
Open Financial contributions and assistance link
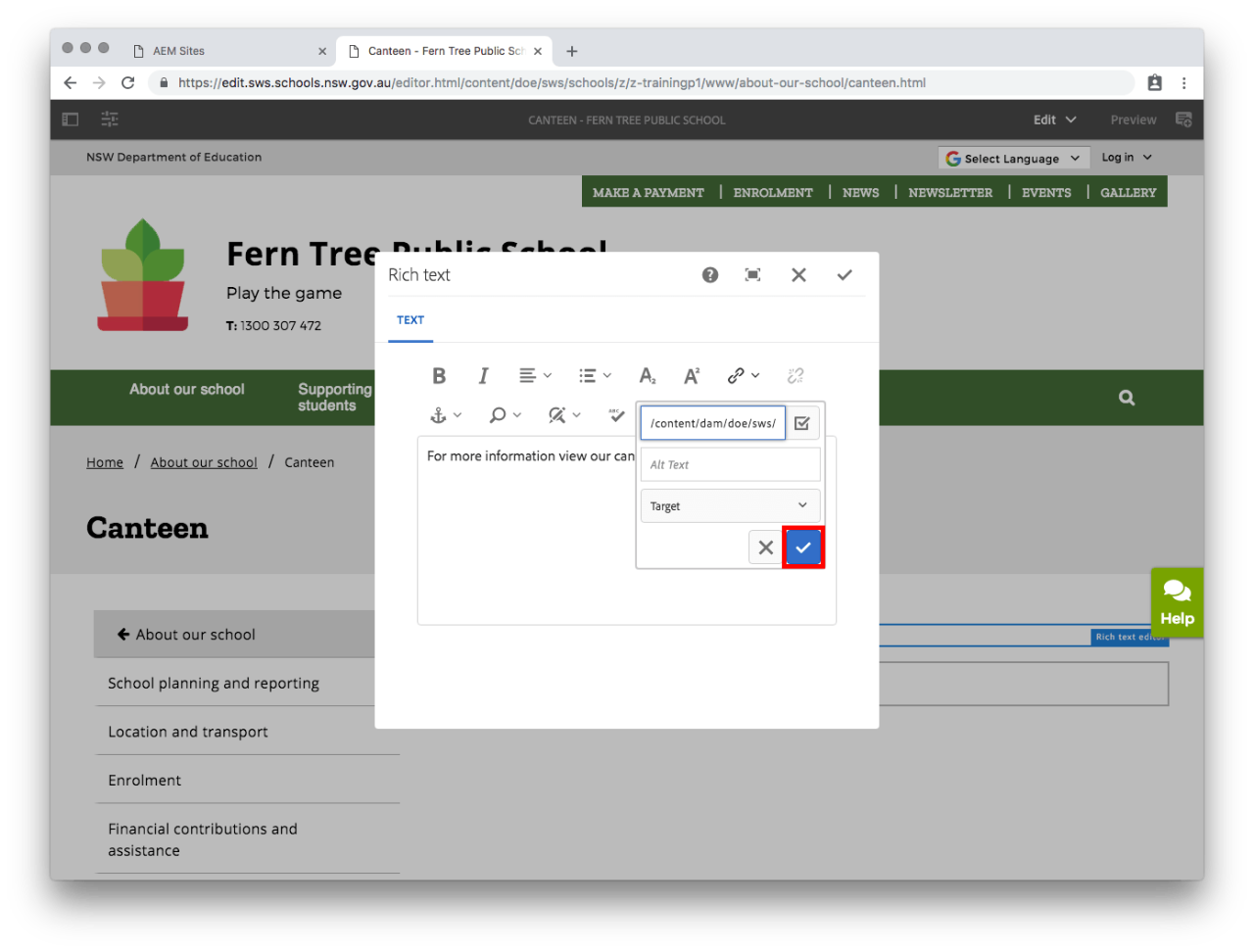click(203, 839)
